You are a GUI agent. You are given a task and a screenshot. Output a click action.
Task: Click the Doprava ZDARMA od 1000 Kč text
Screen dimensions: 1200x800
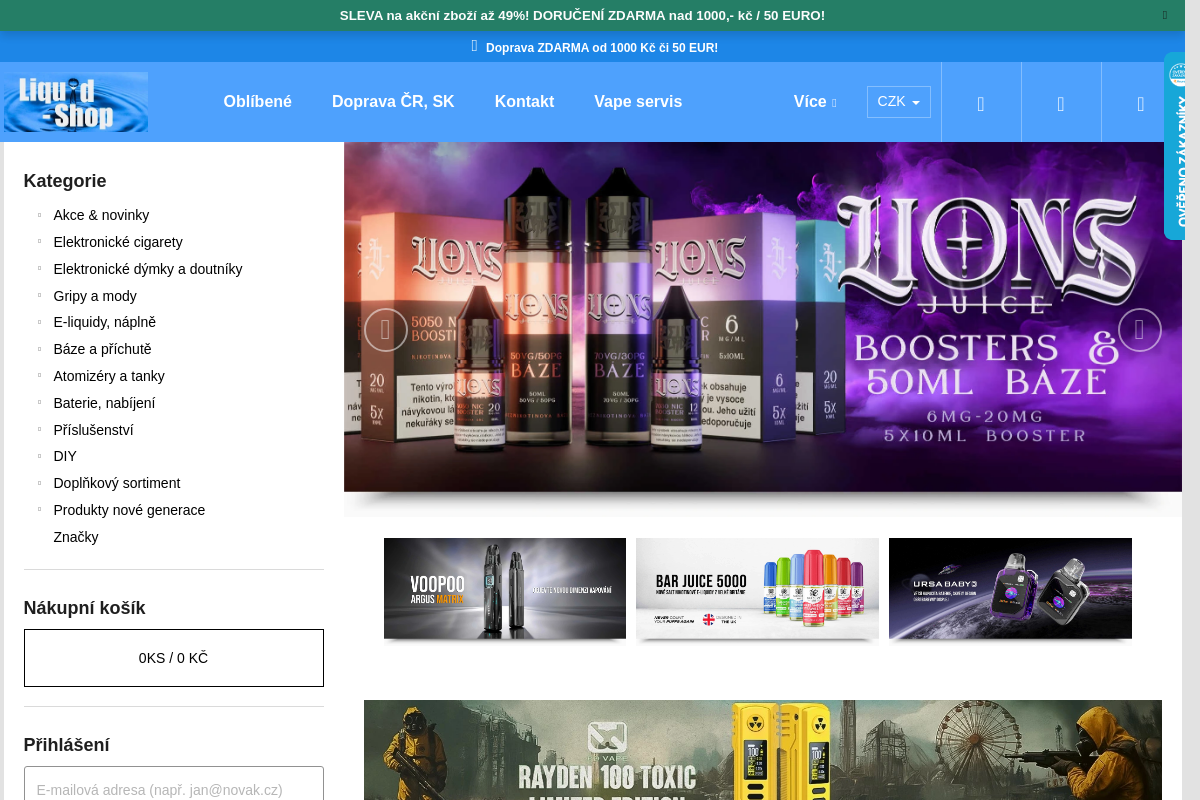point(602,47)
